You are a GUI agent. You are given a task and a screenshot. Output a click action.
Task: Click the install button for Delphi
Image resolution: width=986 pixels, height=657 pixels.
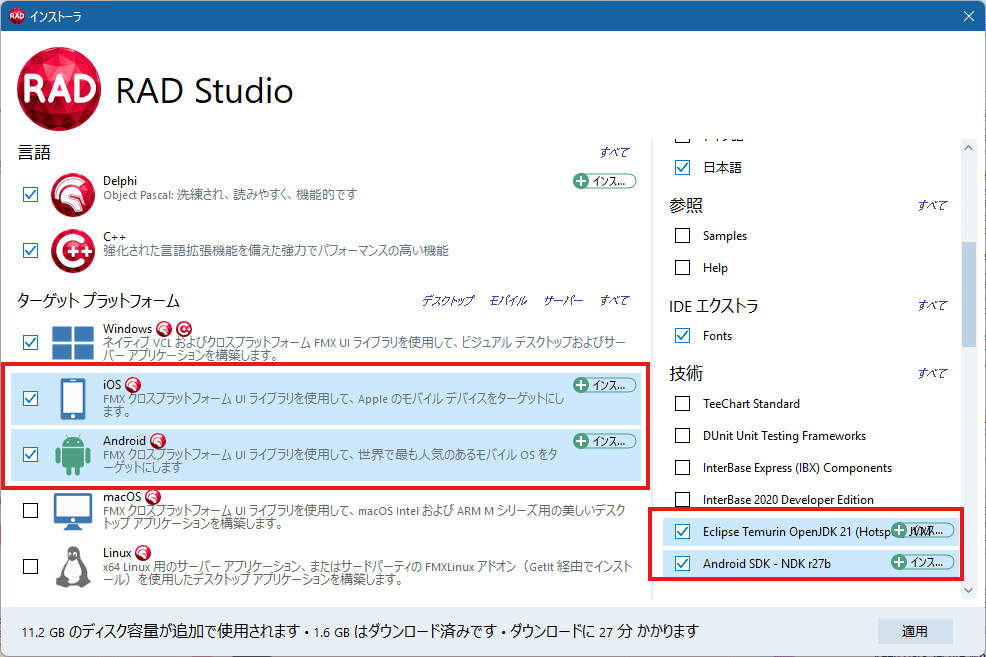tap(604, 182)
